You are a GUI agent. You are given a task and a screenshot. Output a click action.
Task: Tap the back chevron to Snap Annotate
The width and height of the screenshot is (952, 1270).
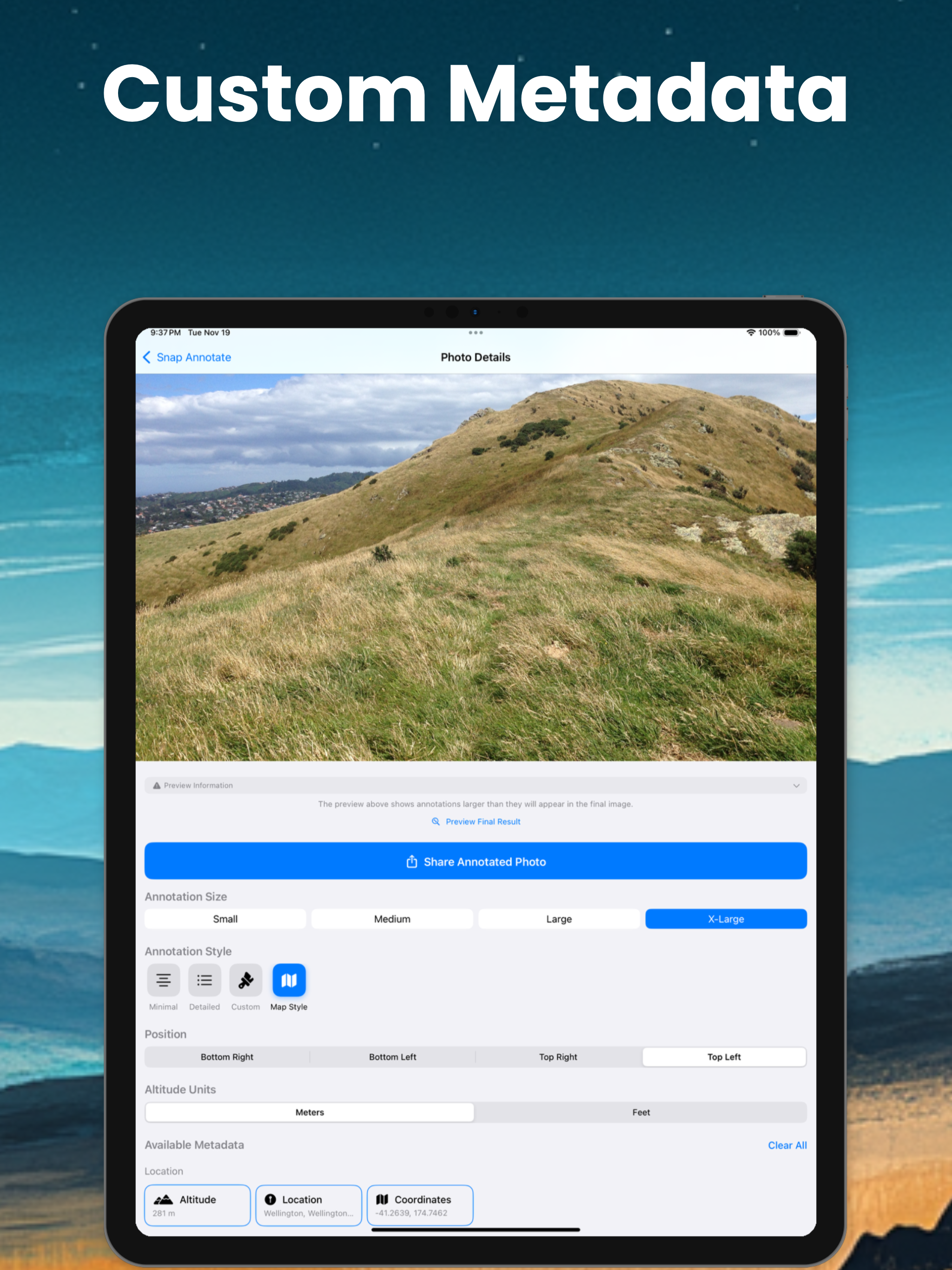147,357
